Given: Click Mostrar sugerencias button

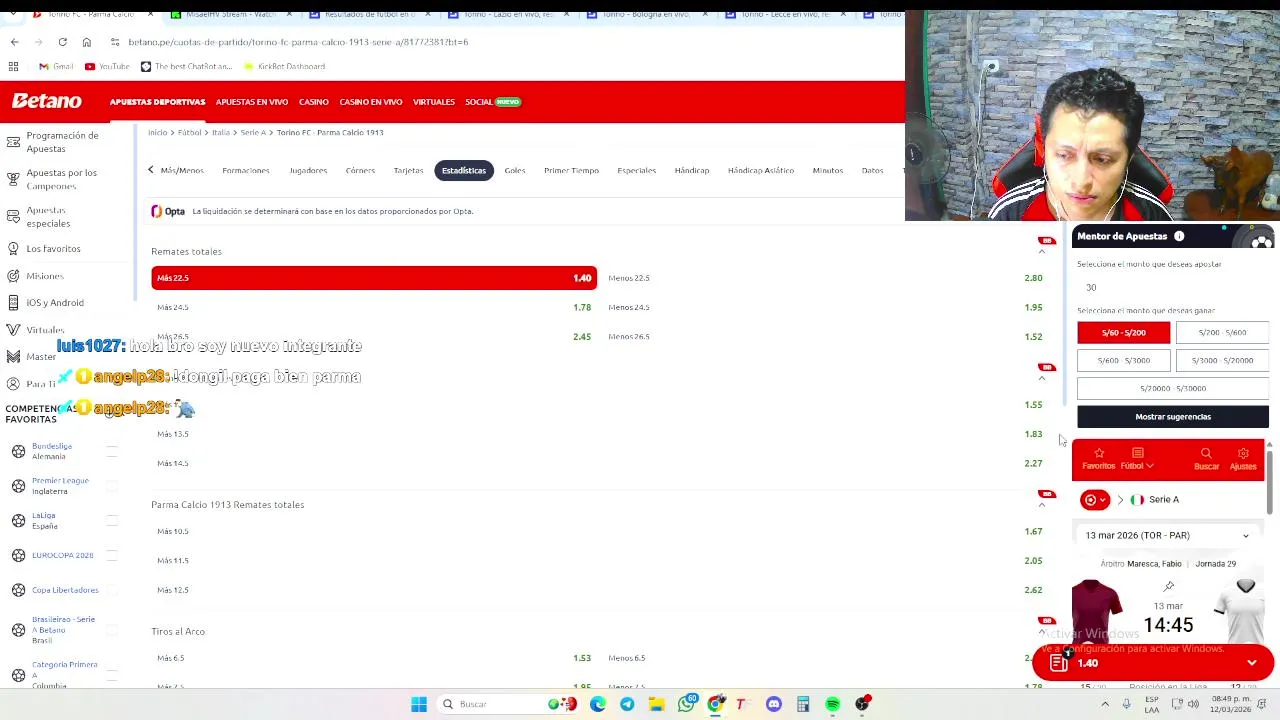Looking at the screenshot, I should coord(1173,416).
